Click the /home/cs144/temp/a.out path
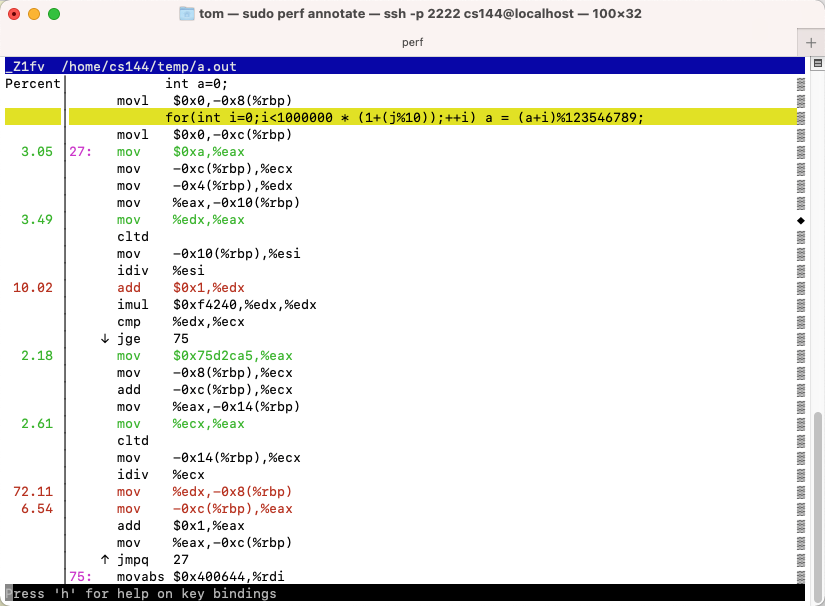The width and height of the screenshot is (825, 606). tap(149, 67)
